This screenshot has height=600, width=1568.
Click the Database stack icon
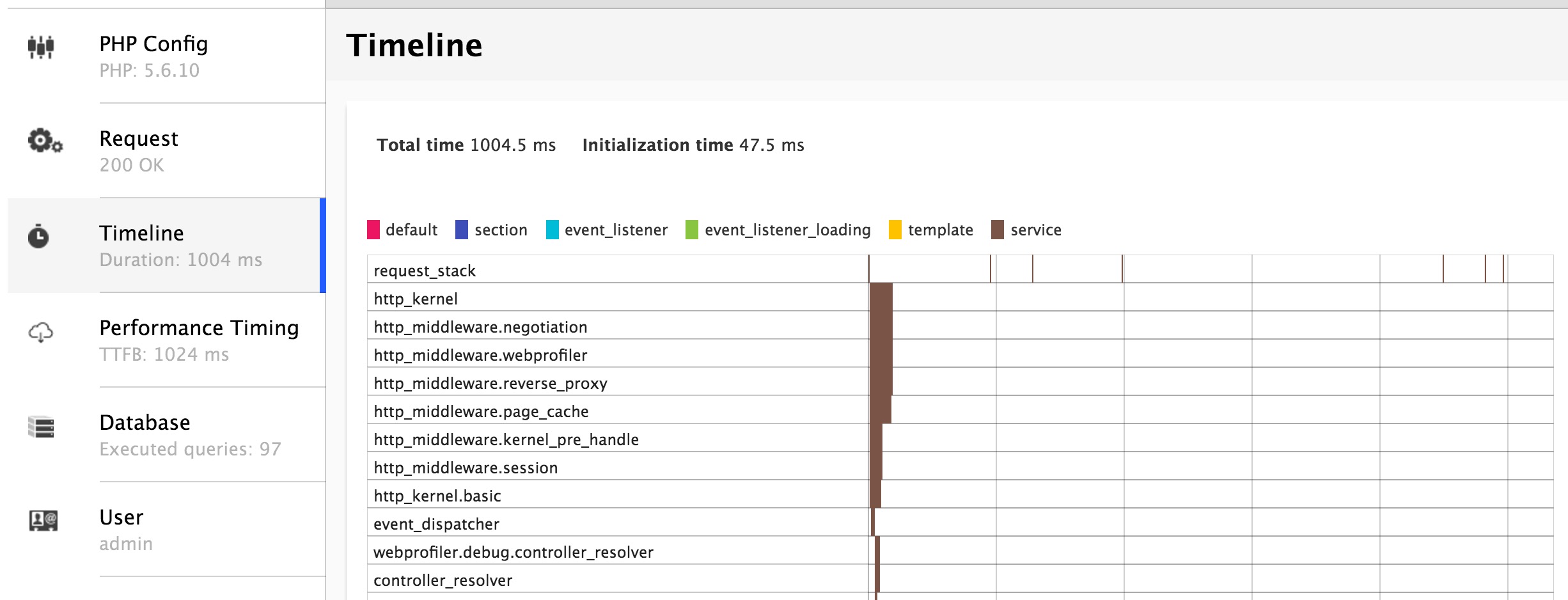40,426
